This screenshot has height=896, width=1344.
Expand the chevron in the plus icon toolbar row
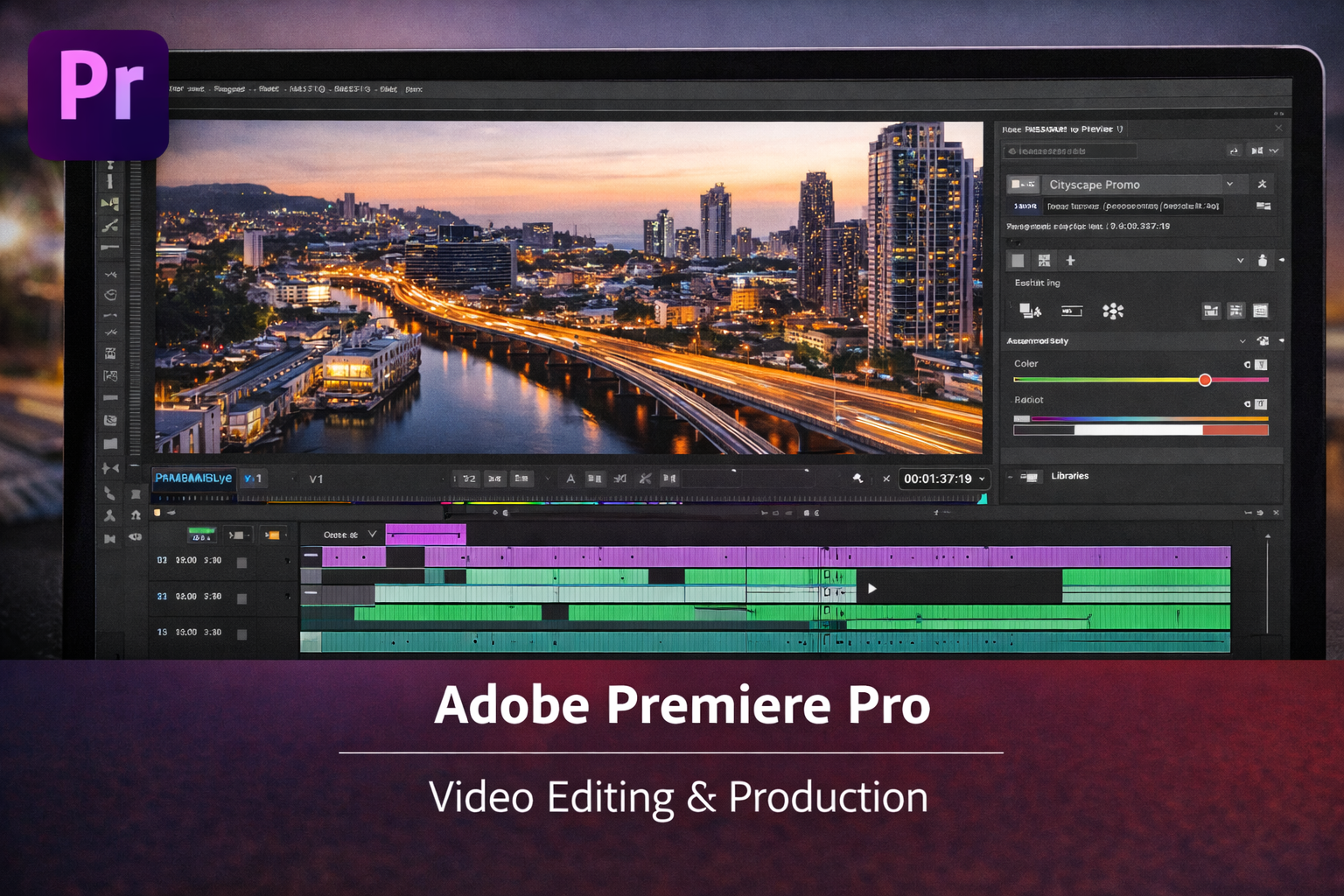coord(1240,261)
